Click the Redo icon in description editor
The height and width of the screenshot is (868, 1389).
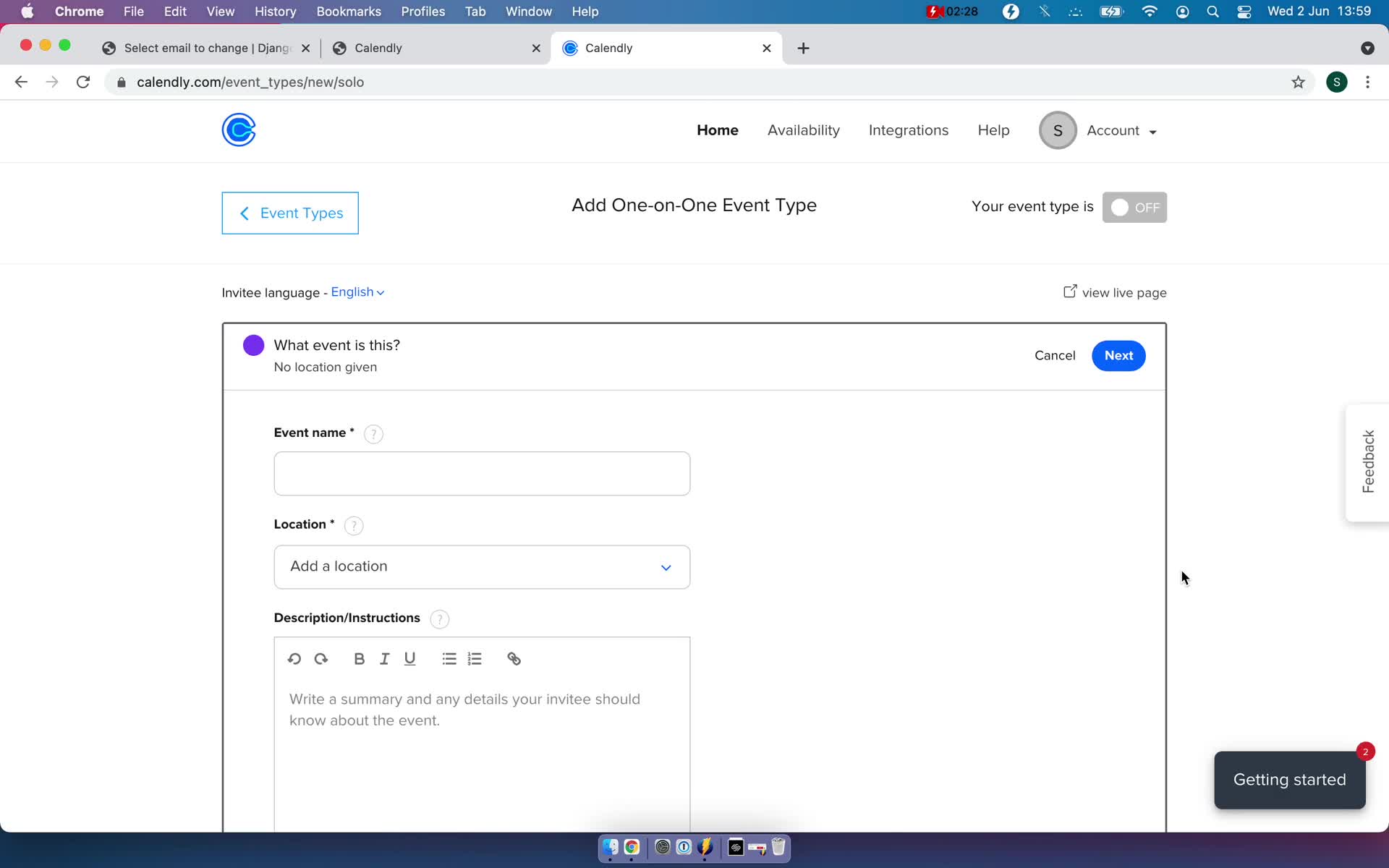[x=321, y=658]
